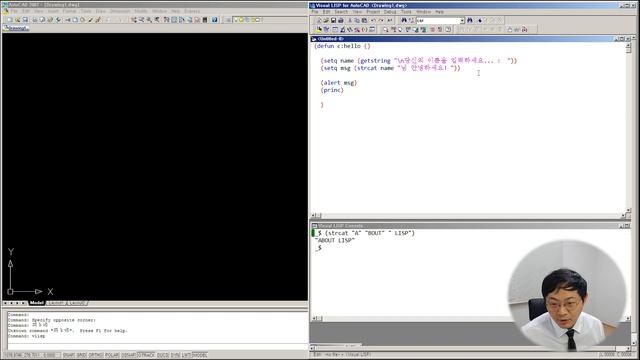Image resolution: width=640 pixels, height=360 pixels.
Task: Click Copy icon in Visual LISP toolbar
Action: click(357, 20)
